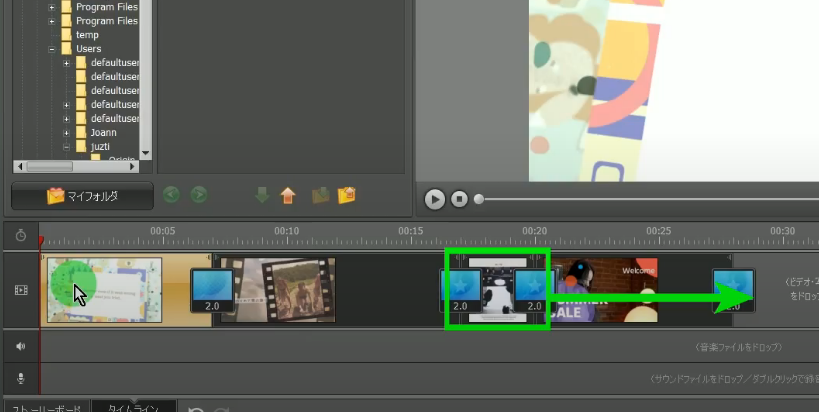The height and width of the screenshot is (412, 819).
Task: Click the stopwatch icon beside the timeline ruler
Action: tap(21, 237)
